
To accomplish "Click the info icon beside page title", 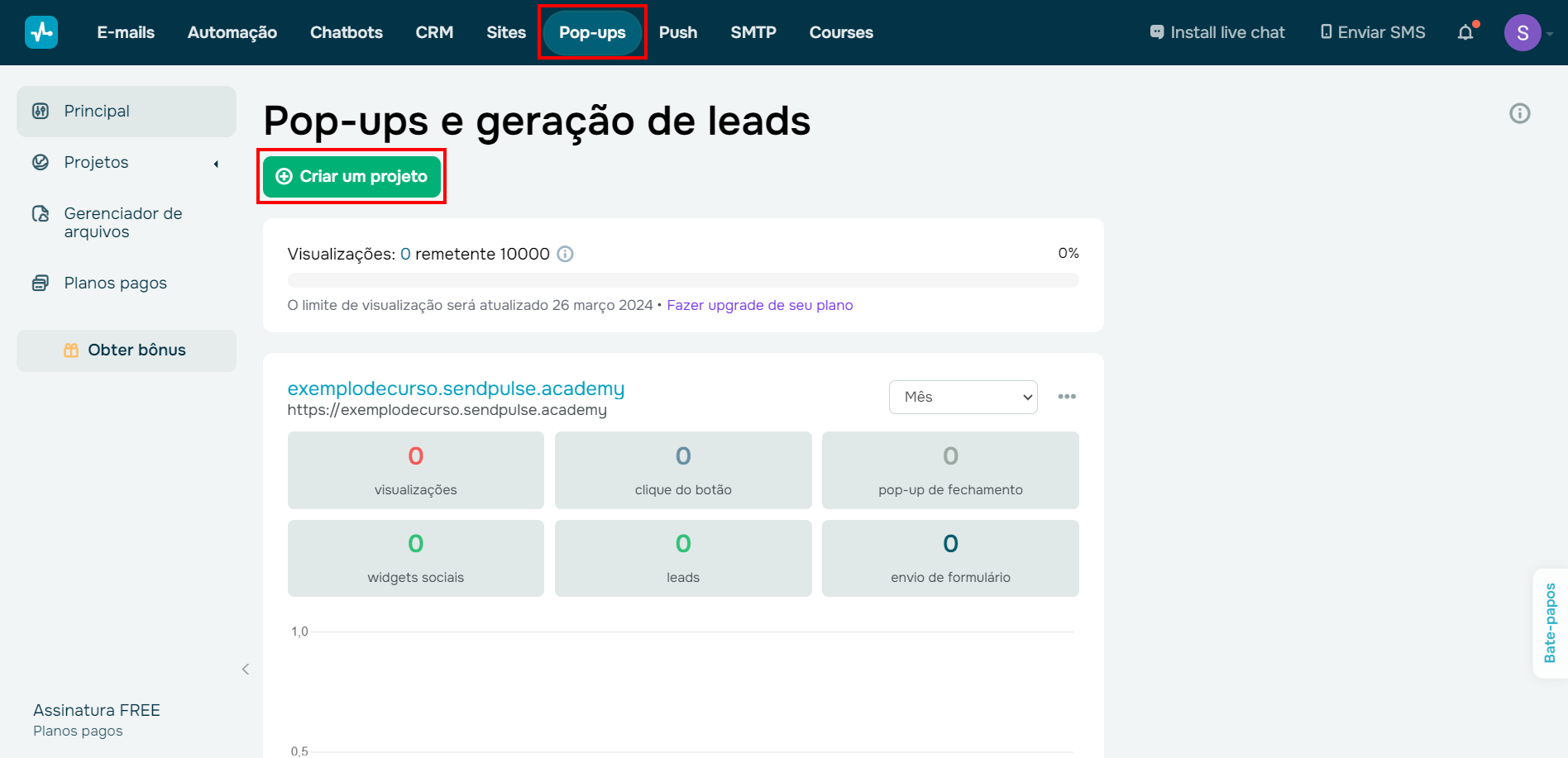I will click(x=1520, y=113).
